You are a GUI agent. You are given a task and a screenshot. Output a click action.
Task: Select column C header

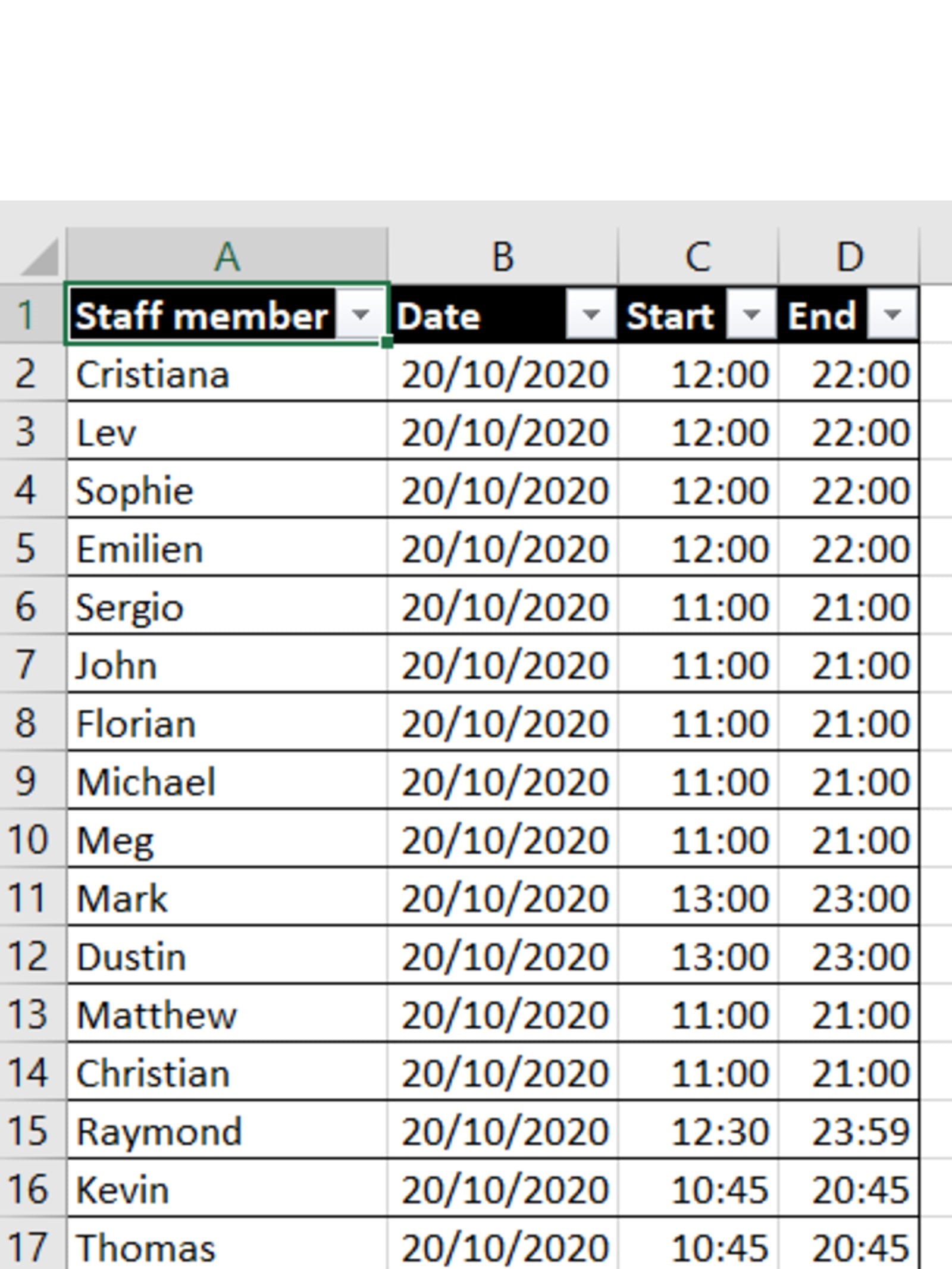click(x=698, y=257)
